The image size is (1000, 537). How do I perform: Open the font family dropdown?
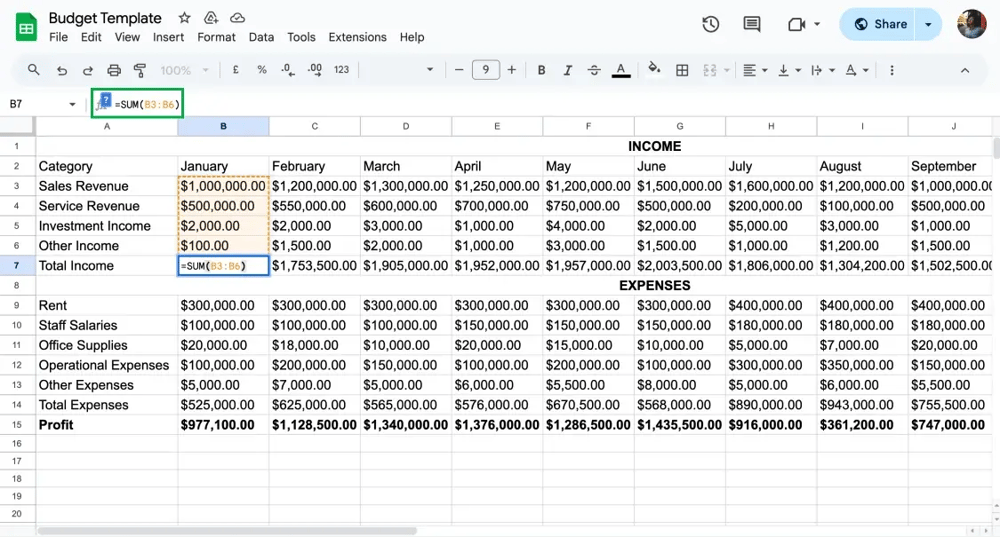coord(400,70)
